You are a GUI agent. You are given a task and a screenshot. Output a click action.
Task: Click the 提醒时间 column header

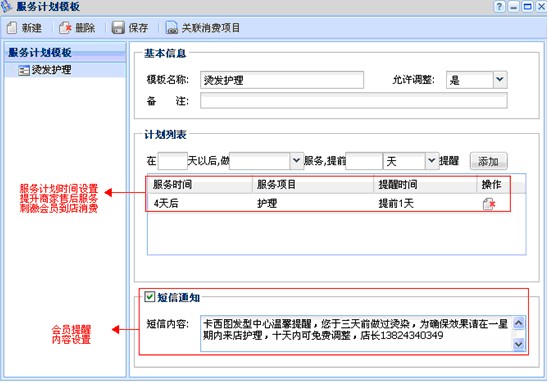pyautogui.click(x=425, y=184)
